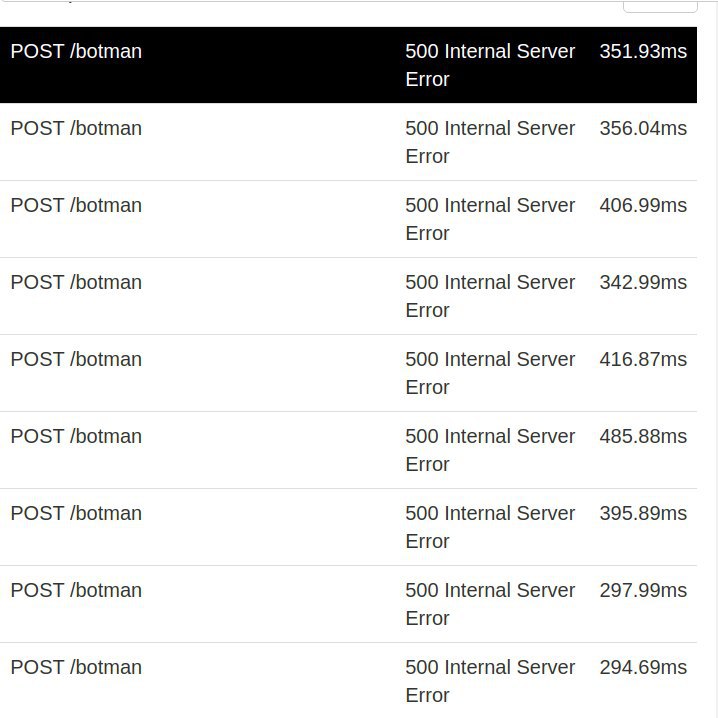Click the 500 Internal Server Error in the 297.99ms row
The image size is (718, 718).
tap(490, 604)
